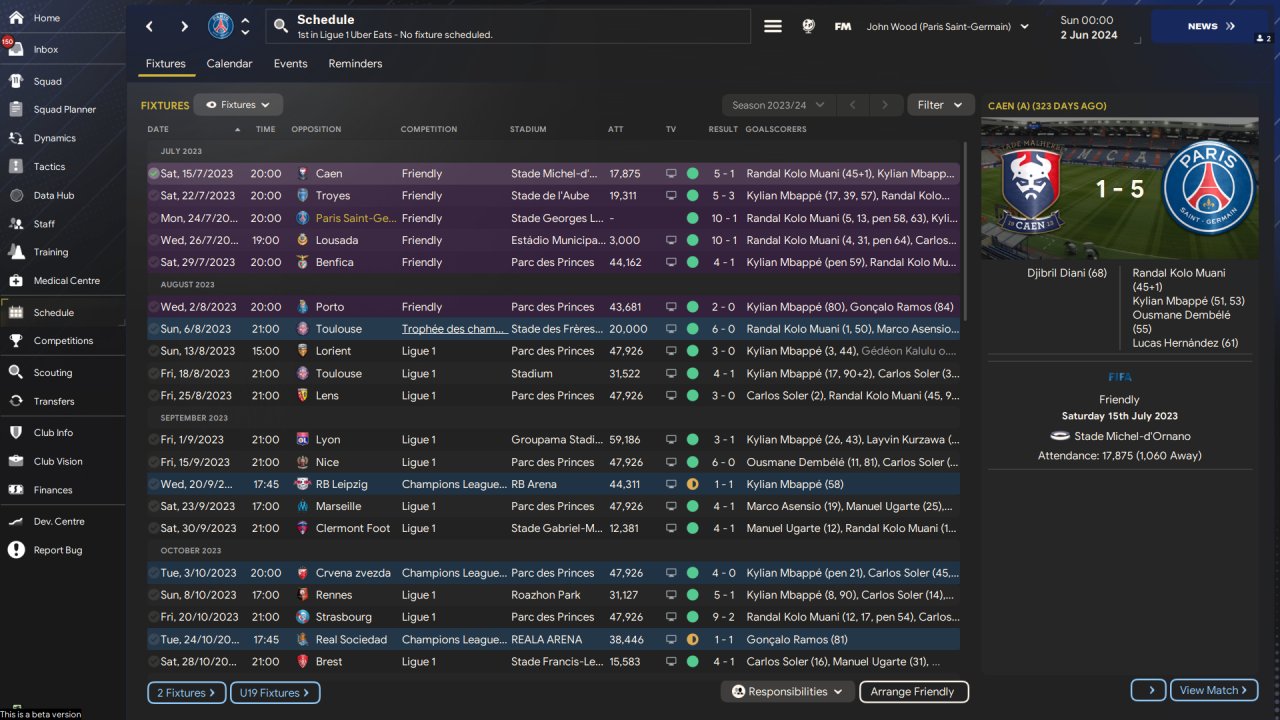
Task: Select Competitions in the sidebar
Action: 63,341
